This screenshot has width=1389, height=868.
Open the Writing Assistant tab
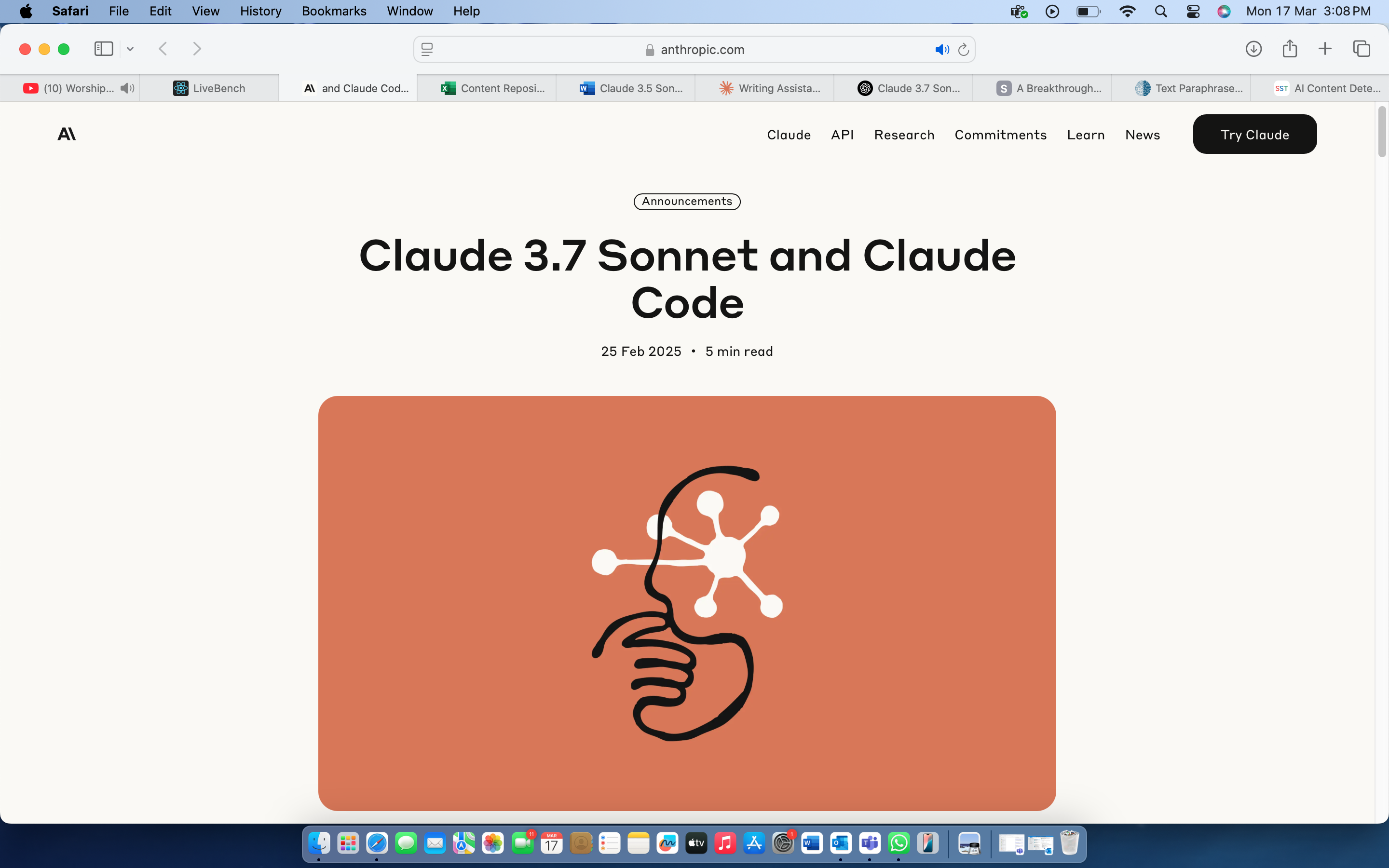pyautogui.click(x=764, y=88)
